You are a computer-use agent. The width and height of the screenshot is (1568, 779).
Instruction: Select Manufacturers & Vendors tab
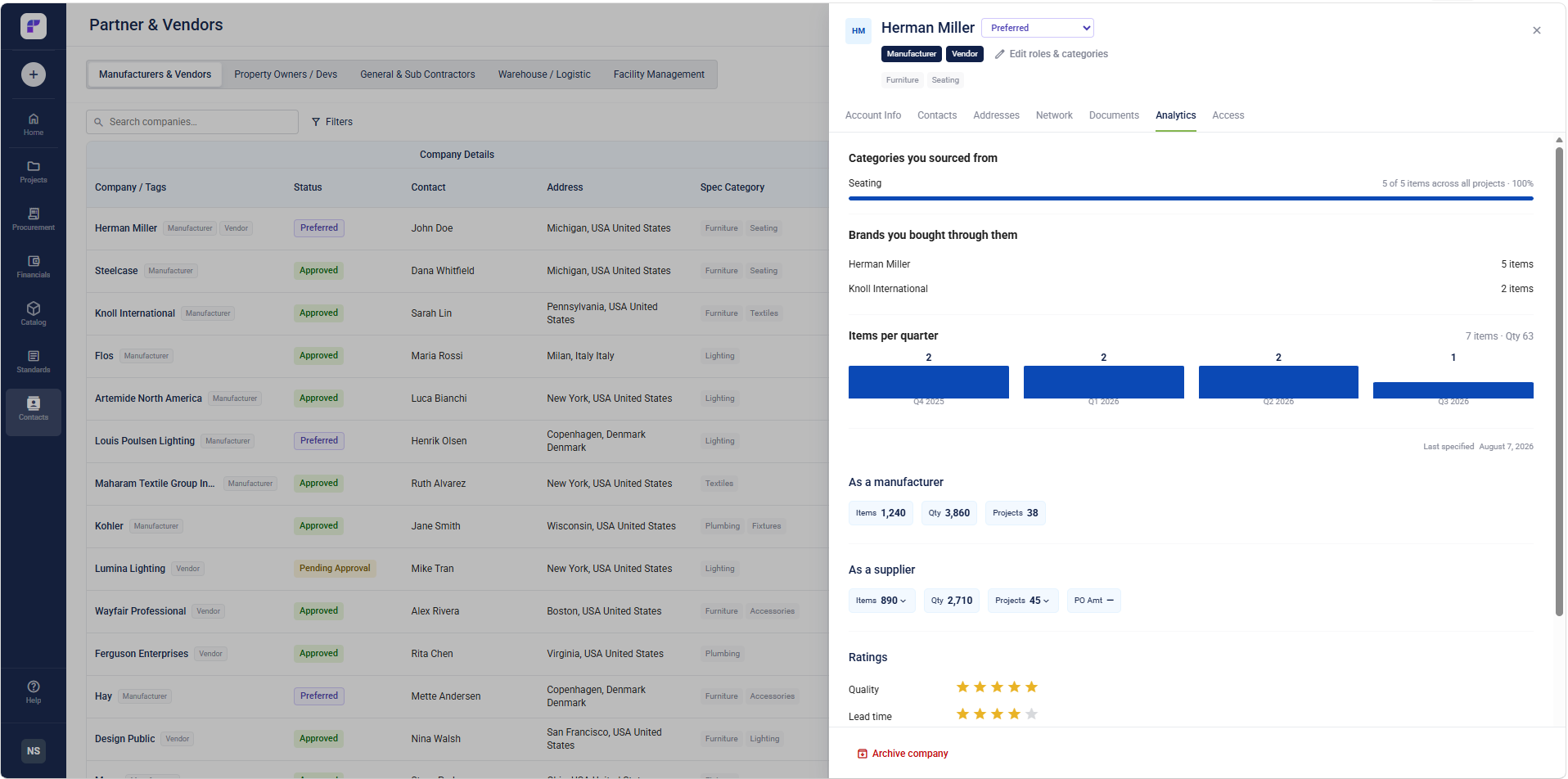point(155,74)
